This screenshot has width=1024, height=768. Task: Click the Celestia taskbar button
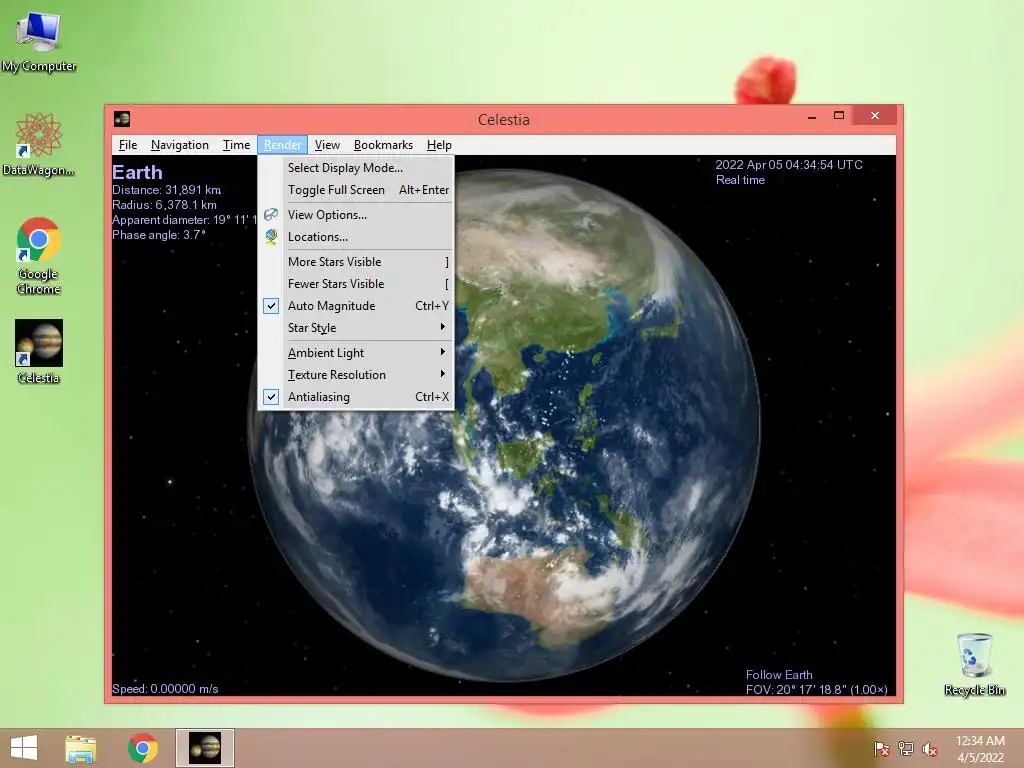click(x=204, y=748)
